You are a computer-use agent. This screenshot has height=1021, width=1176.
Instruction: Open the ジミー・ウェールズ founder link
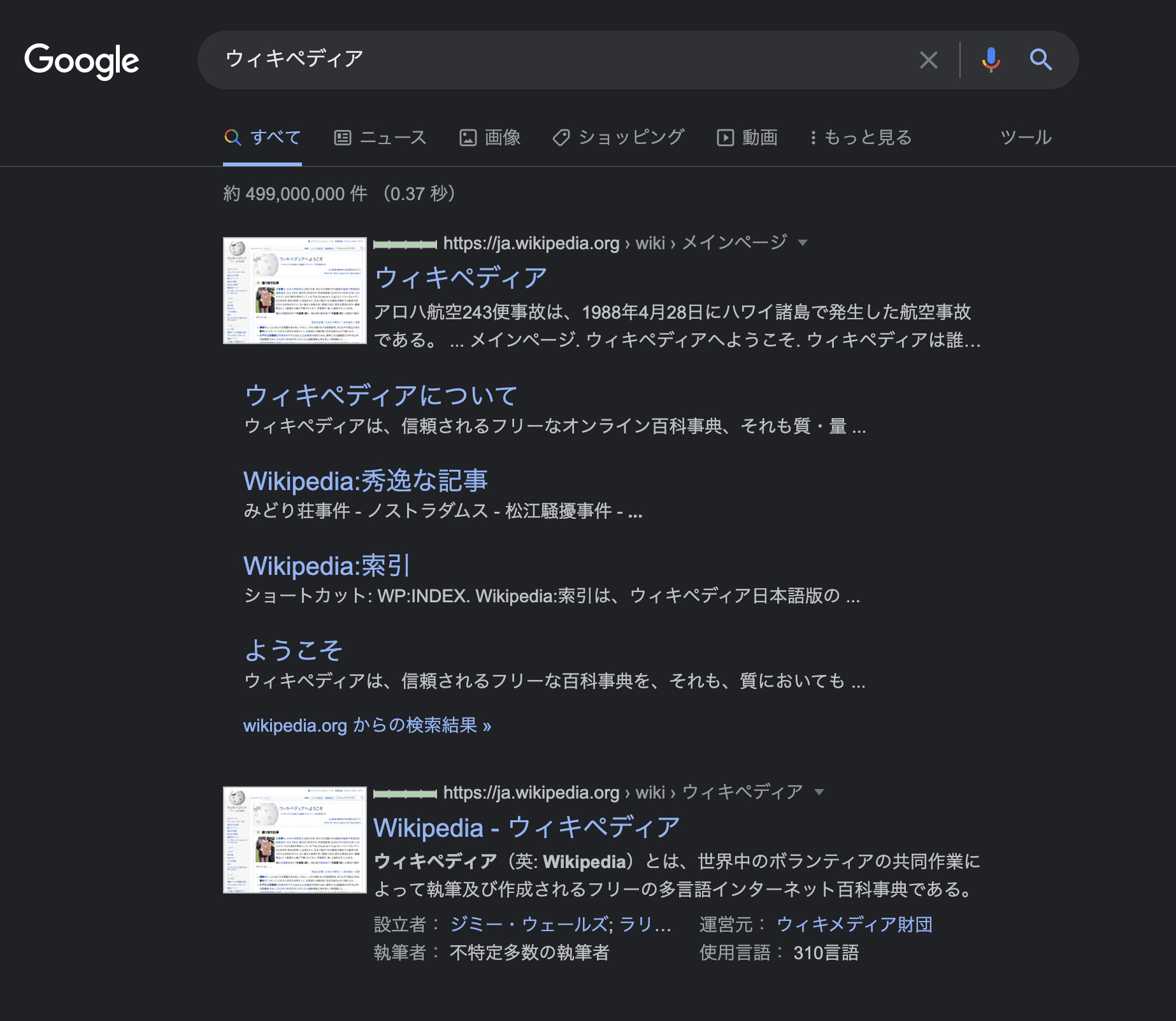[x=529, y=924]
